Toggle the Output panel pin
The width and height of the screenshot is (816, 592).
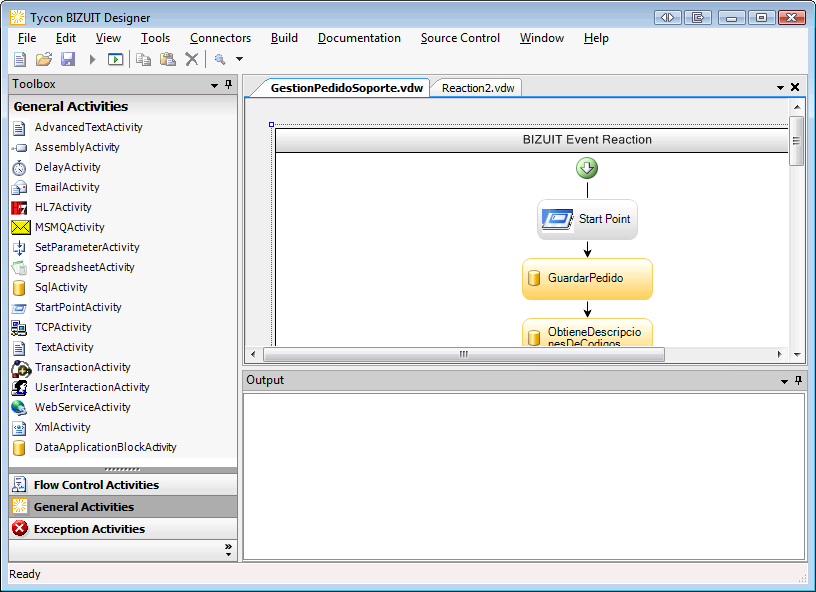tap(798, 381)
